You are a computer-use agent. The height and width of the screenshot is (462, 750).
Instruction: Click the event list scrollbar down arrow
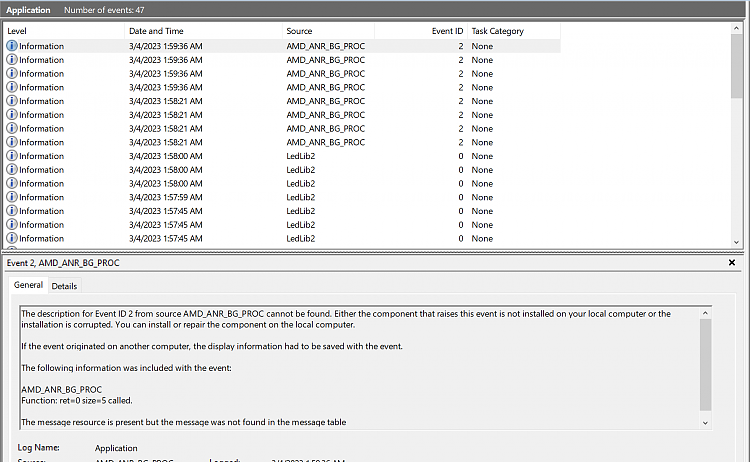736,242
